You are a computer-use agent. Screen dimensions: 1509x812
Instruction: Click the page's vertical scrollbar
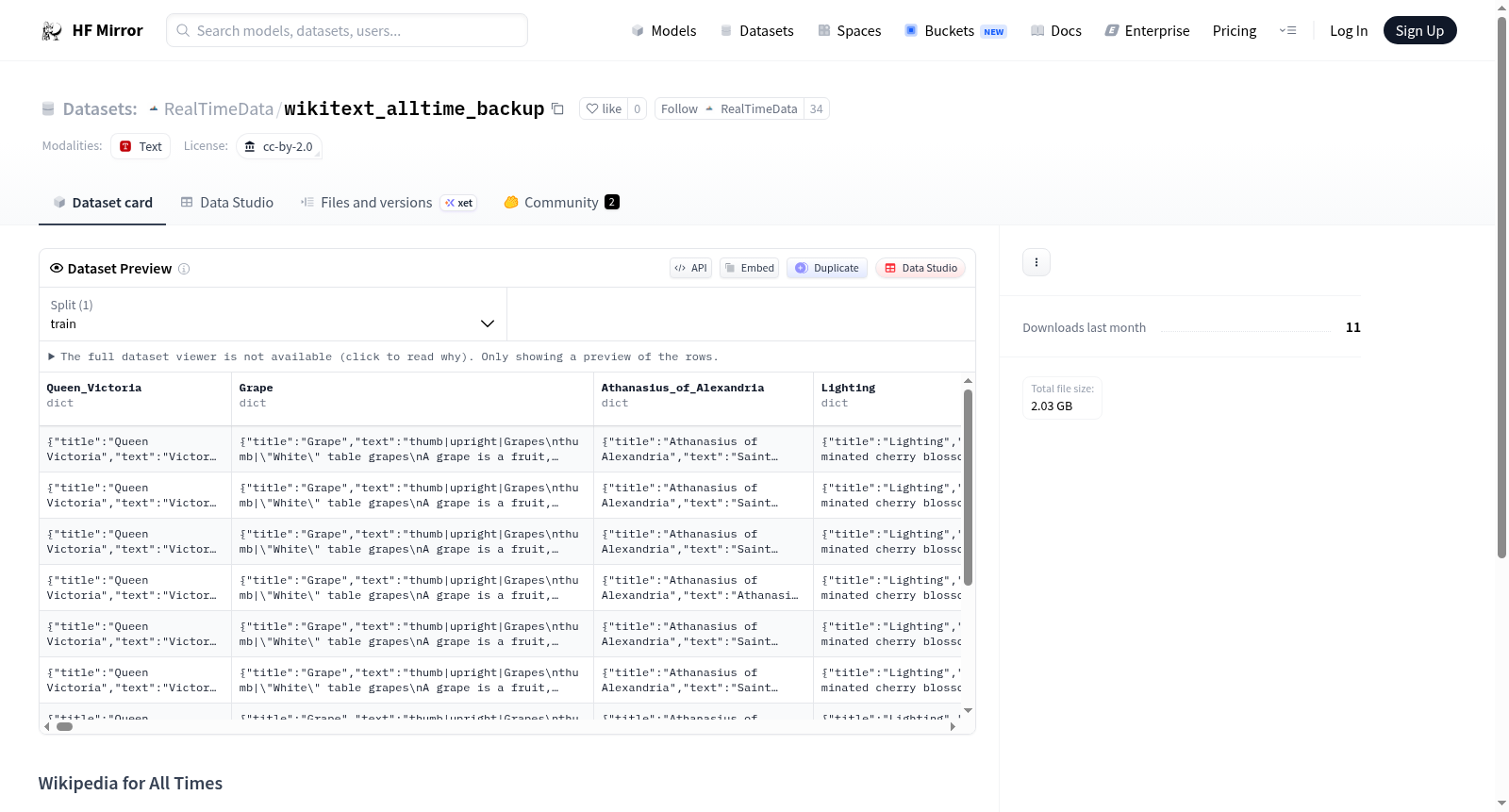click(x=1501, y=287)
